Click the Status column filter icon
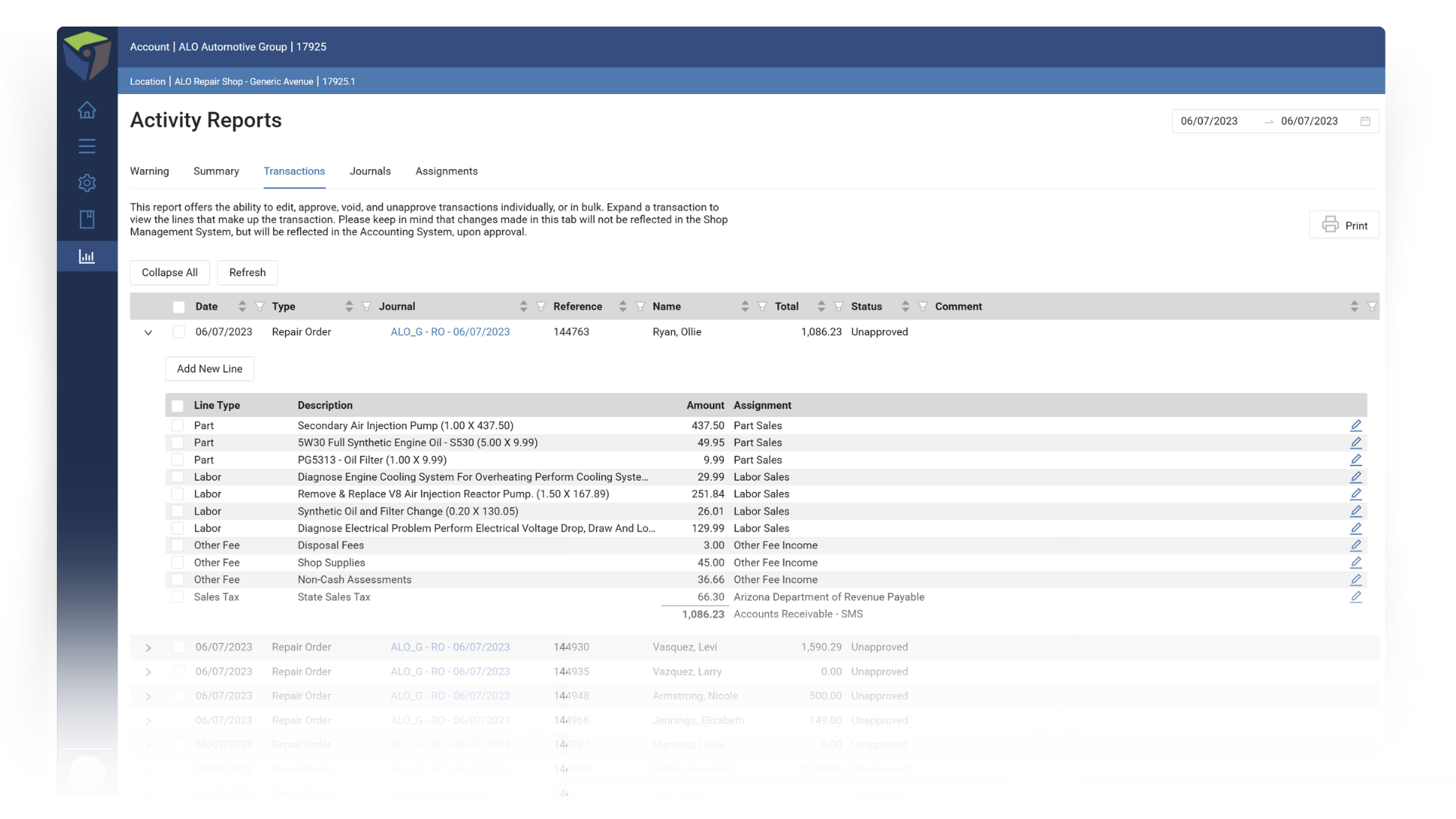This screenshot has height=819, width=1456. point(923,306)
